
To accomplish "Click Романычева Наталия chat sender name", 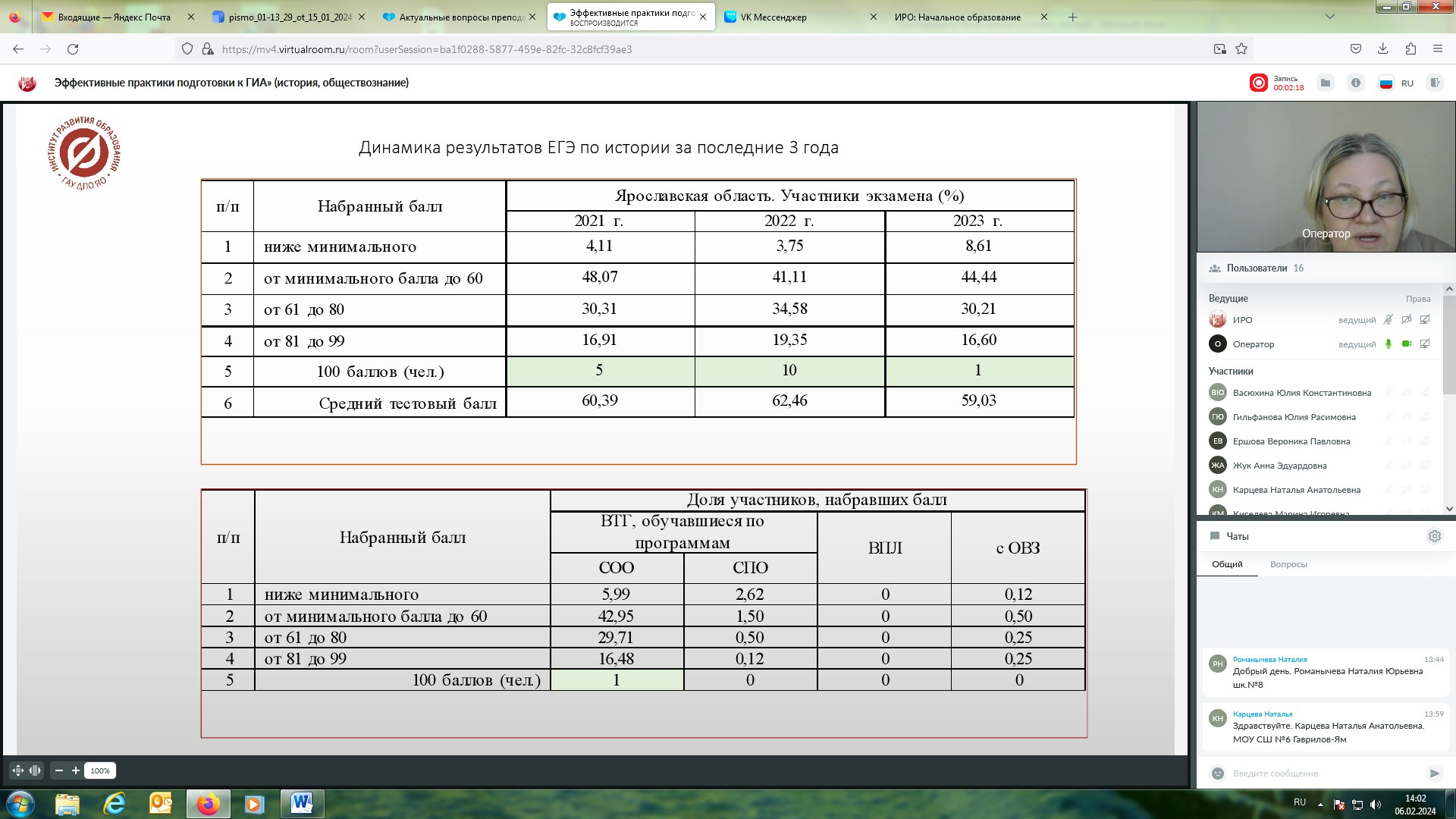I will pyautogui.click(x=1269, y=660).
